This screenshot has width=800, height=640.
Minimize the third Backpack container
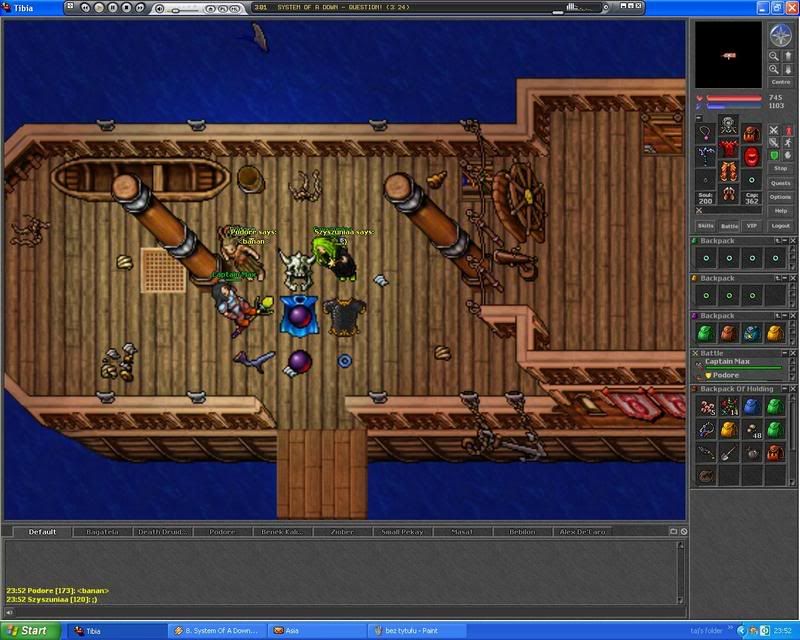coord(785,316)
